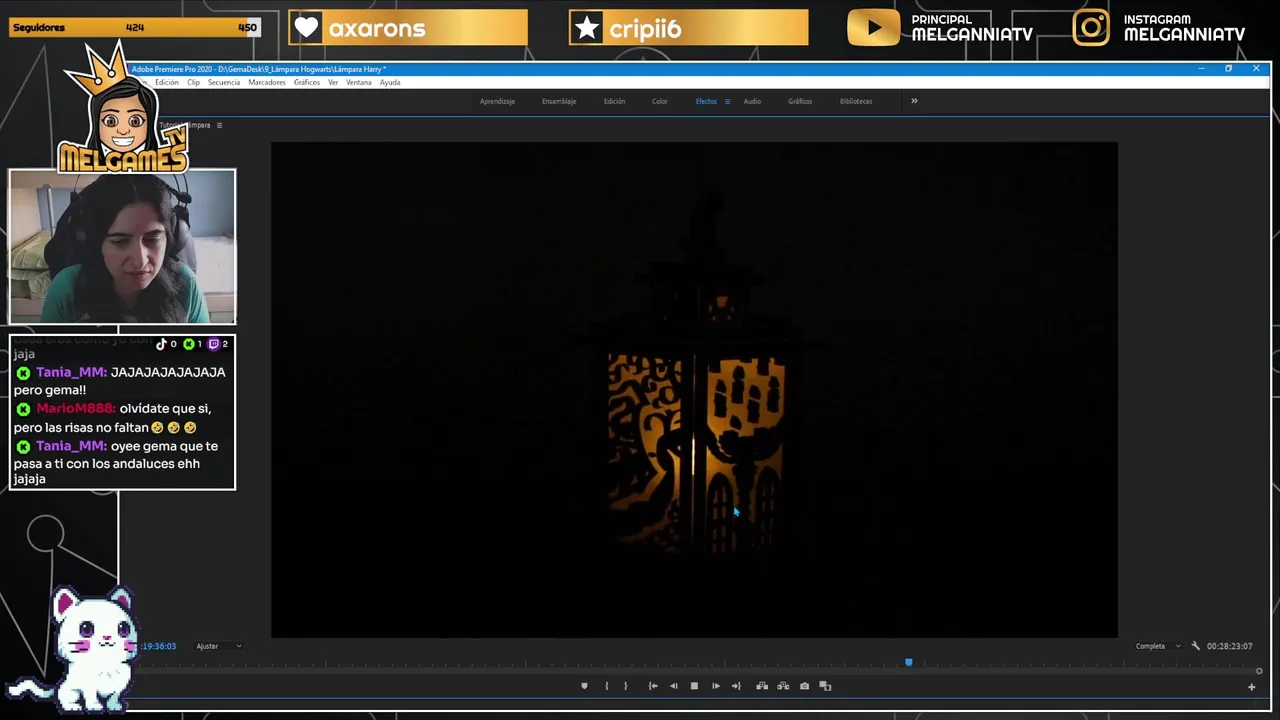
Task: Open Comparison View icon
Action: coord(825,686)
